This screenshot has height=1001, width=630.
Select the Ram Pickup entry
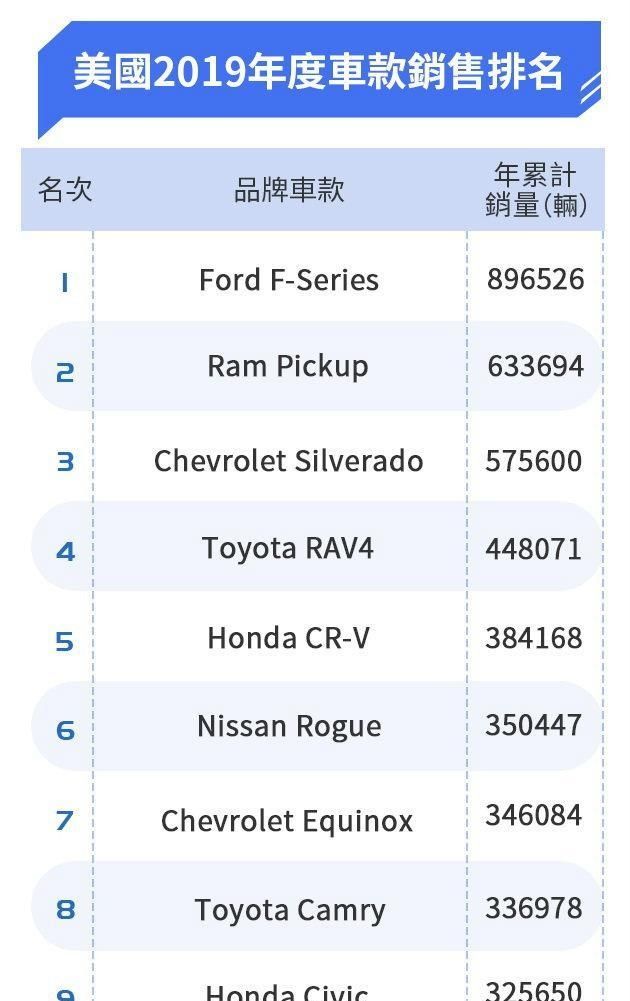[x=288, y=368]
